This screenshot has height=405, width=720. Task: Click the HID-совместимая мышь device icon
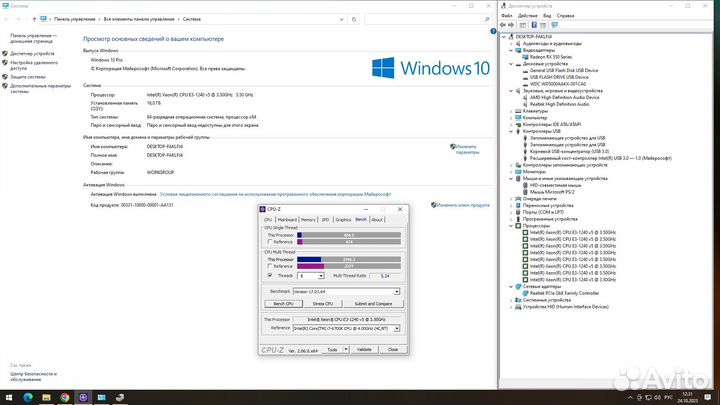pyautogui.click(x=525, y=185)
